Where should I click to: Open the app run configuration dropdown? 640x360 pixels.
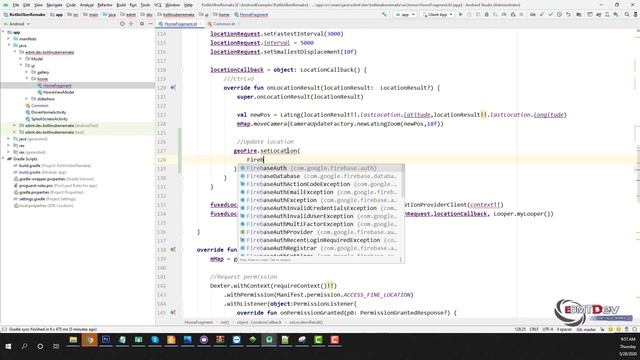tap(405, 14)
